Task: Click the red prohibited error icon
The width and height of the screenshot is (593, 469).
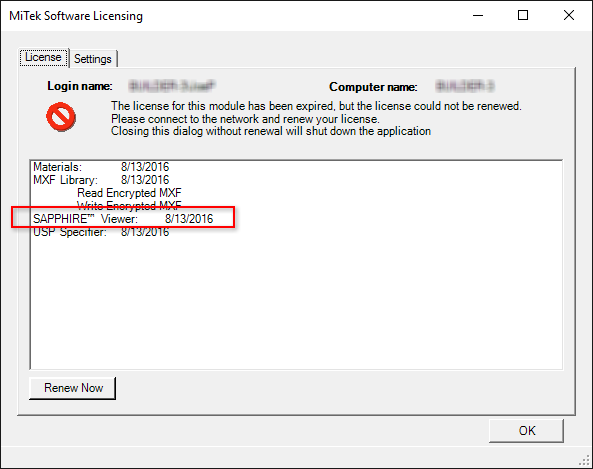Action: tap(61, 117)
